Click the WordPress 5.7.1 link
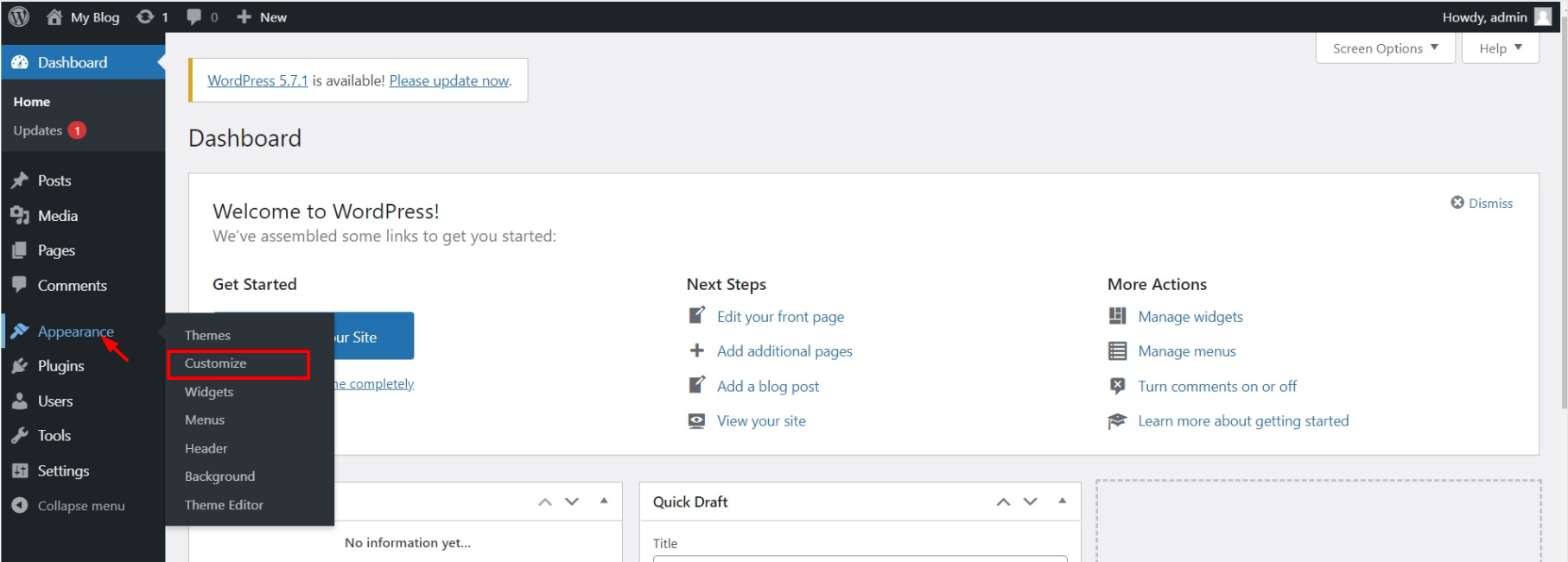The height and width of the screenshot is (562, 1568). 257,80
